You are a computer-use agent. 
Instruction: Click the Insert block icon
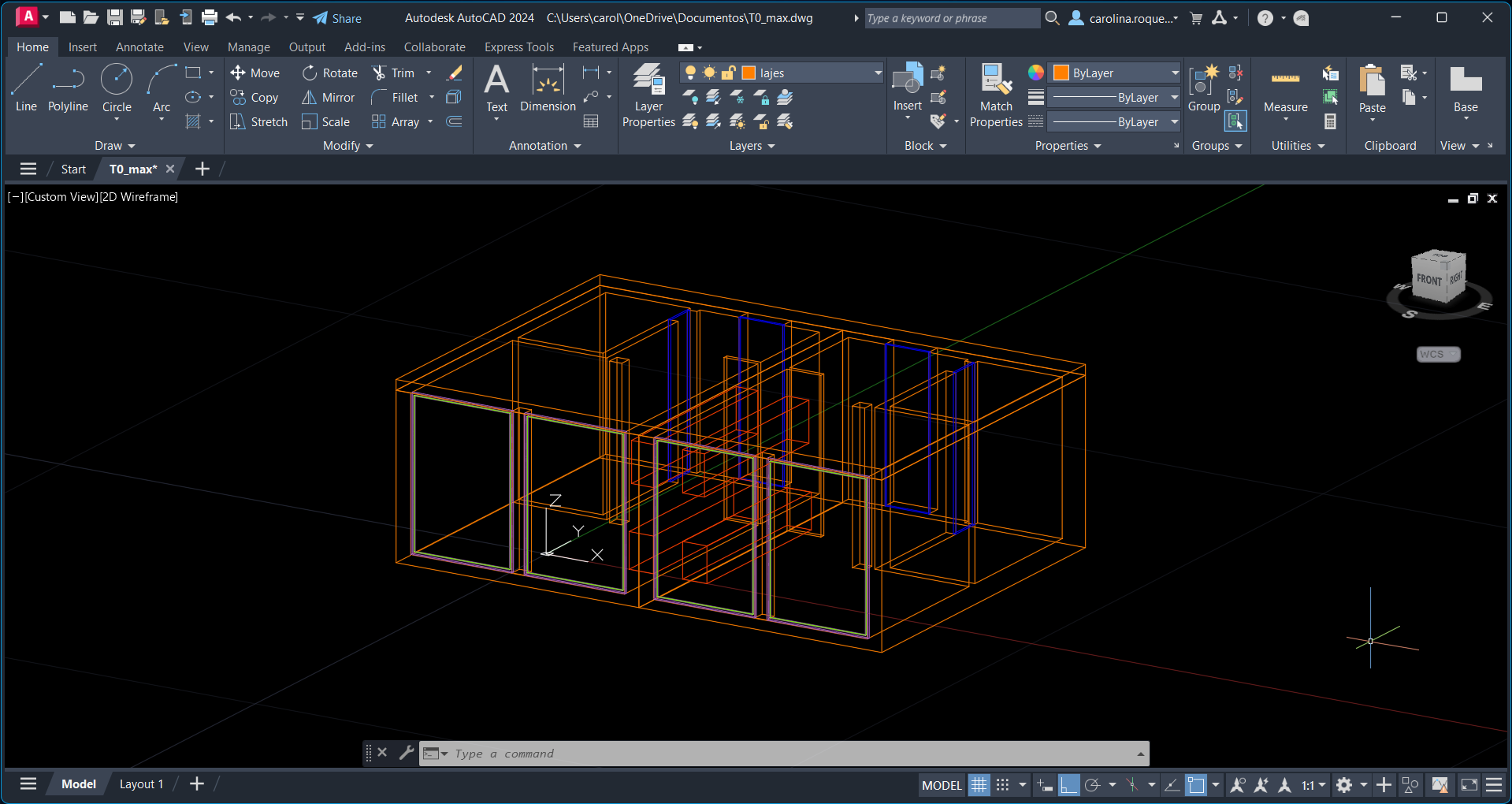coord(907,80)
